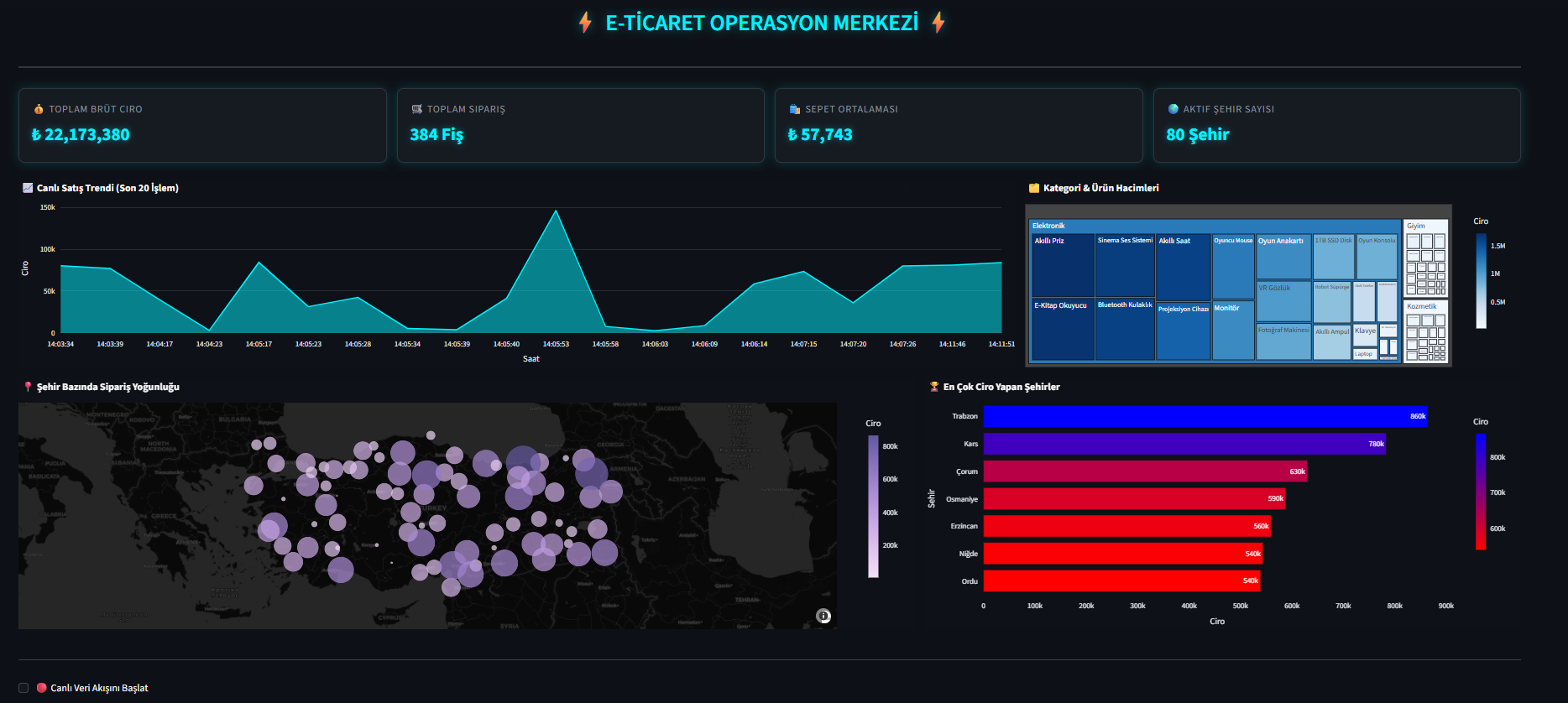Viewport: 1568px width, 703px height.
Task: Click the 384 Fiş order count
Action: (436, 134)
